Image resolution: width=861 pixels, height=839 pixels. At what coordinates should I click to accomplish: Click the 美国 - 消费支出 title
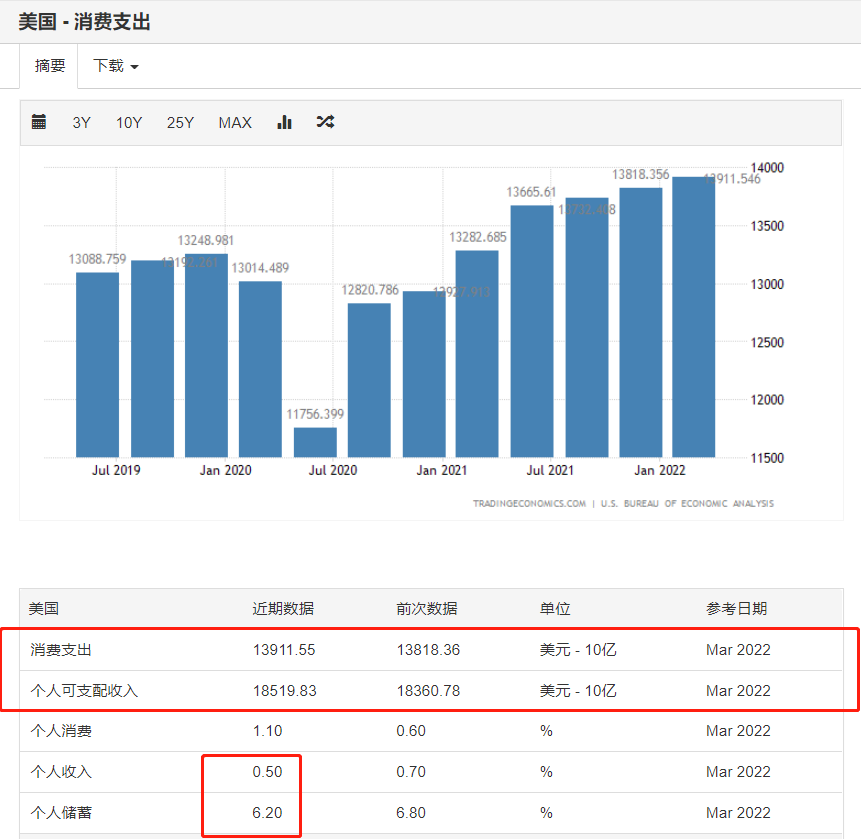coord(84,21)
